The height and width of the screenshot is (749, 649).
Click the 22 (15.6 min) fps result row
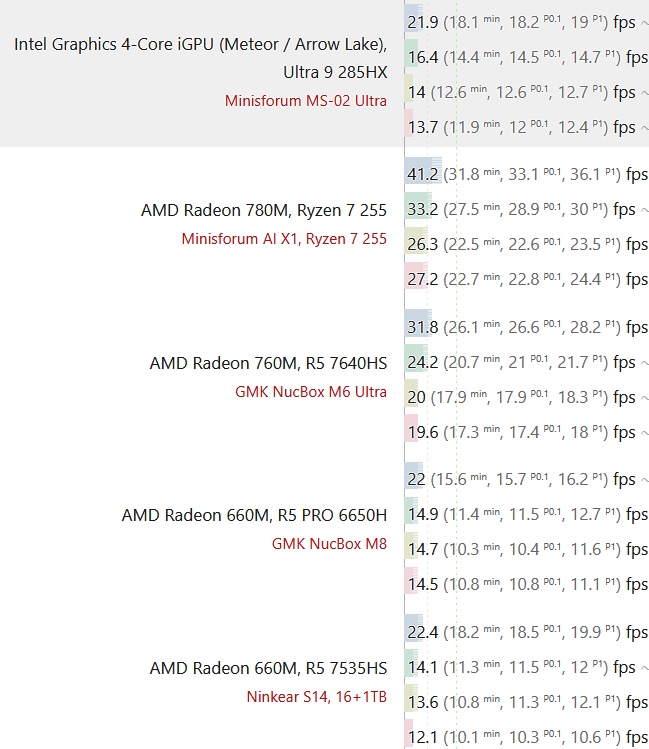(x=527, y=479)
